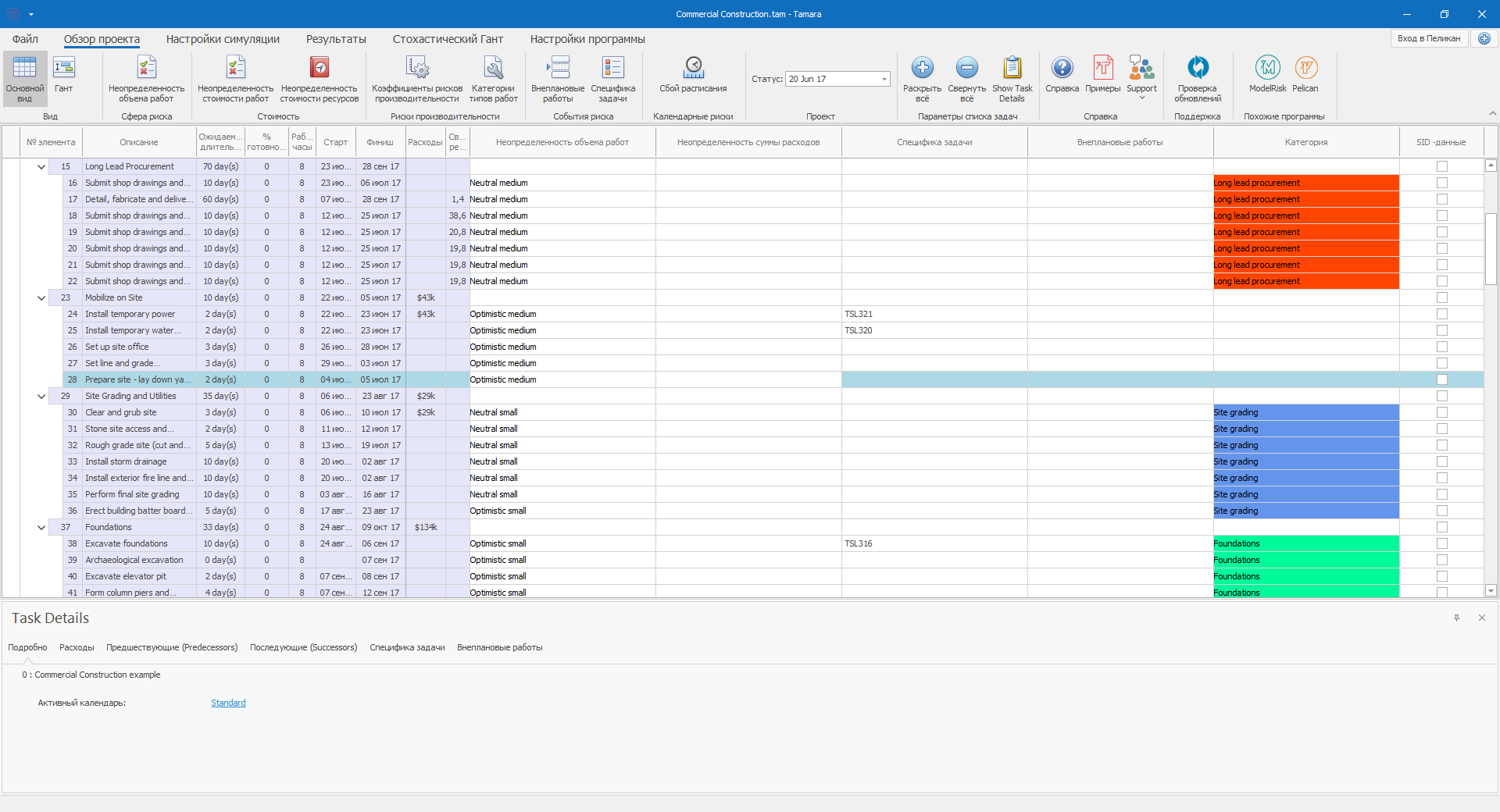1500x812 pixels.
Task: Toggle SID checkbox for row 16
Action: [x=1441, y=183]
